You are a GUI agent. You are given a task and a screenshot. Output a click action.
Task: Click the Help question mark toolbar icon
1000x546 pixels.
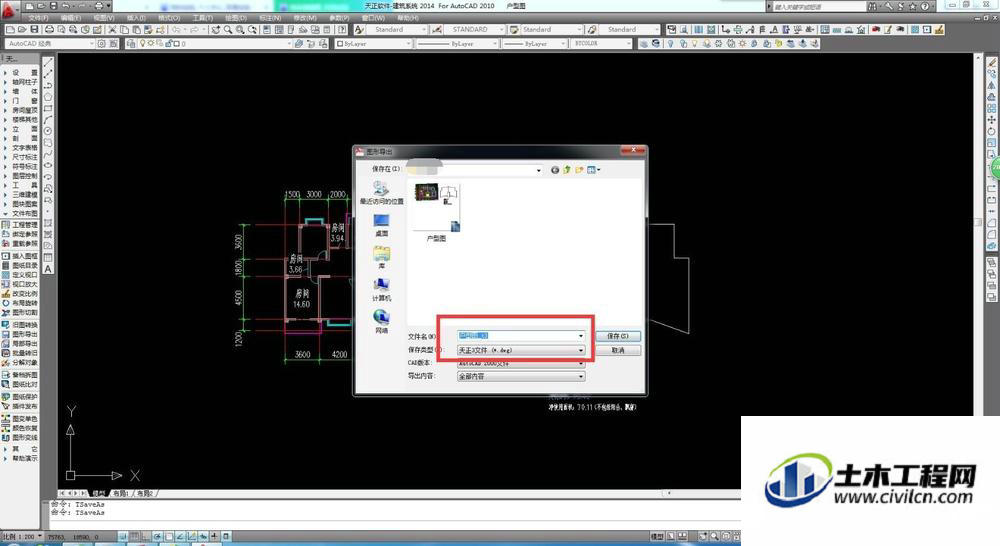coord(342,29)
